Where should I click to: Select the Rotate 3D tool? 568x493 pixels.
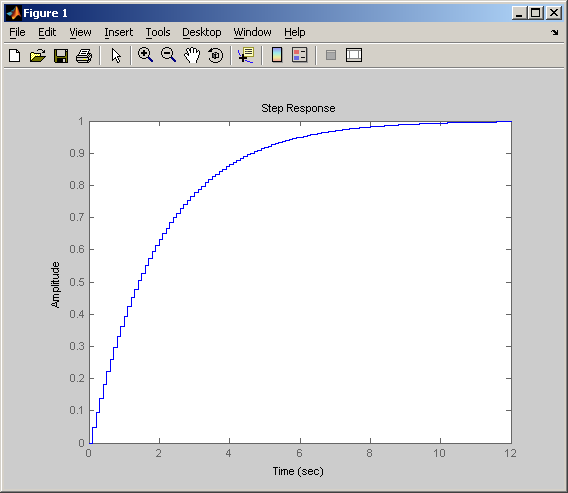pos(216,55)
